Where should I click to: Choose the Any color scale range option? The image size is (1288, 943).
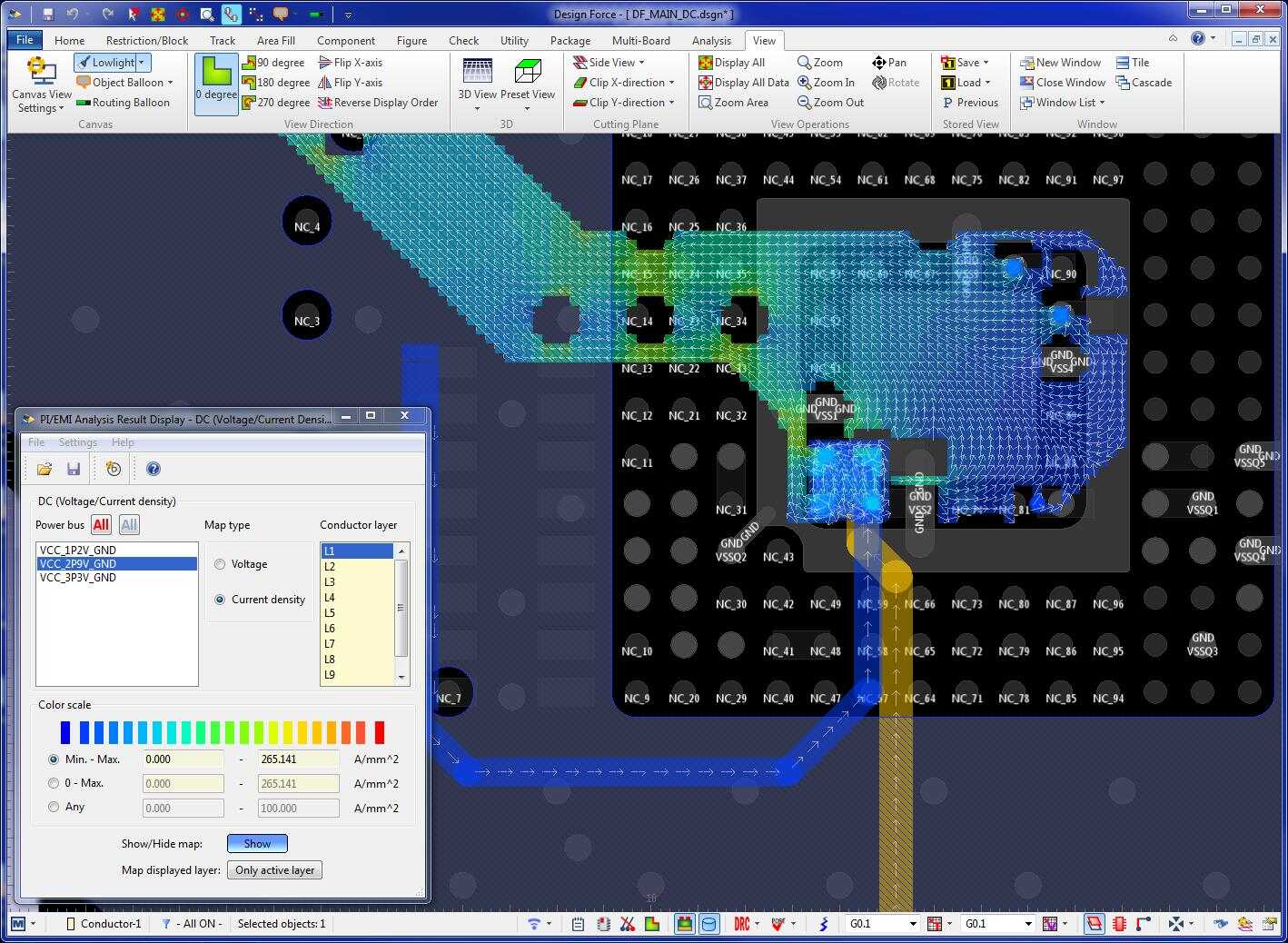[x=54, y=807]
